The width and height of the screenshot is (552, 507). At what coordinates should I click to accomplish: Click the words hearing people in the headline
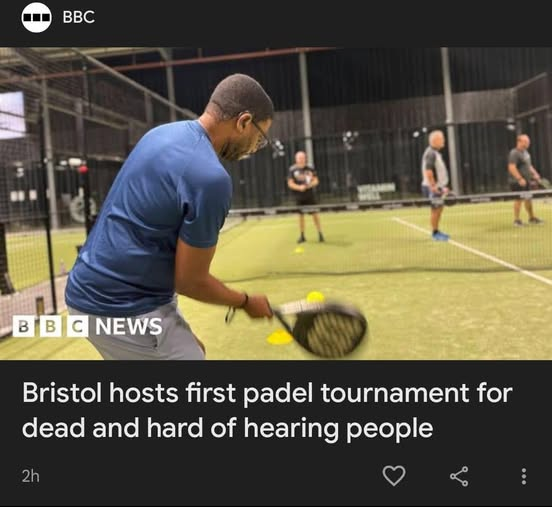(338, 428)
